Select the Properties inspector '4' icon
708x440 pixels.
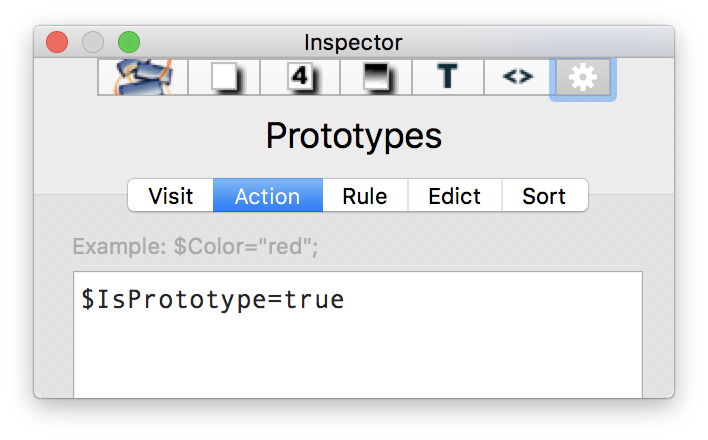(300, 77)
